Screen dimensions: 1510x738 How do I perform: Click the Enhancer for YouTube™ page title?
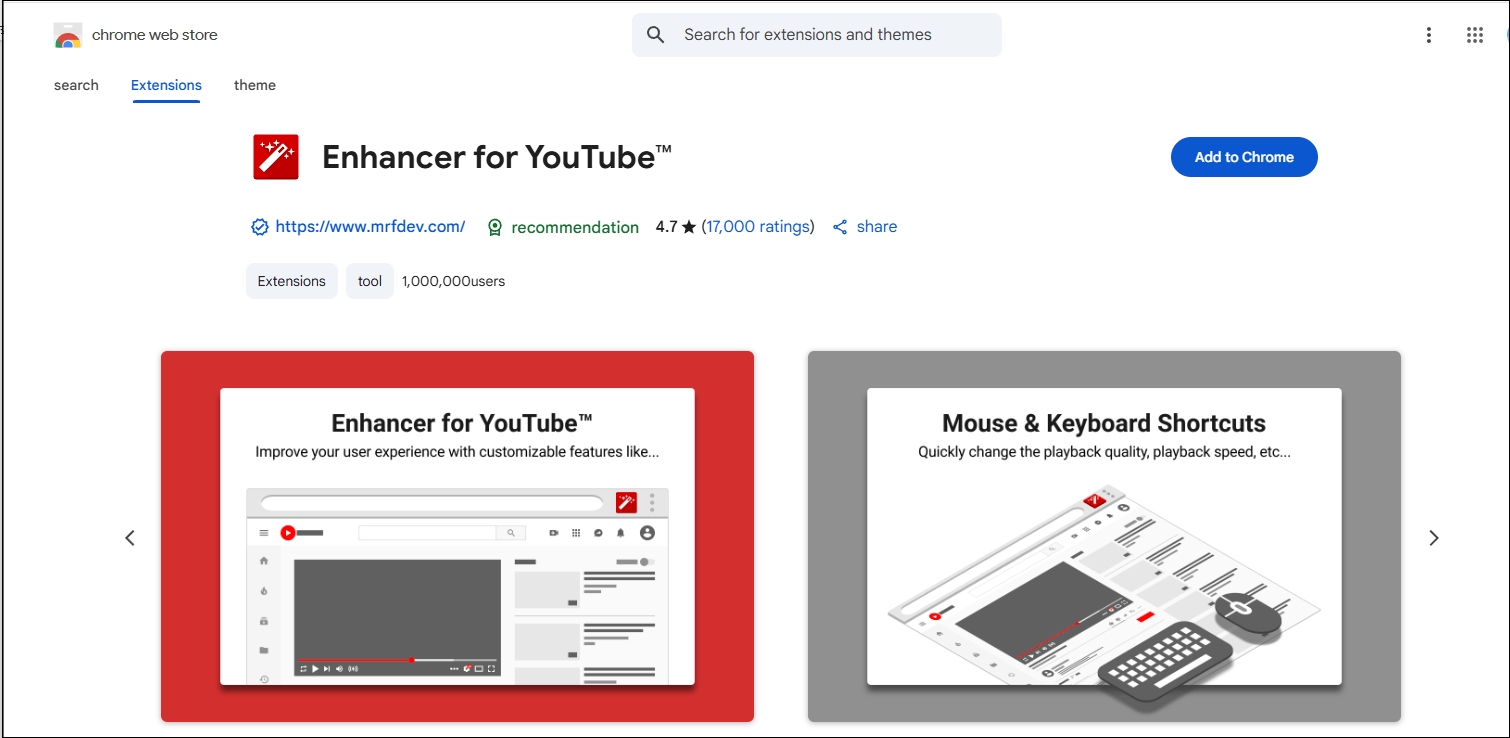tap(497, 157)
